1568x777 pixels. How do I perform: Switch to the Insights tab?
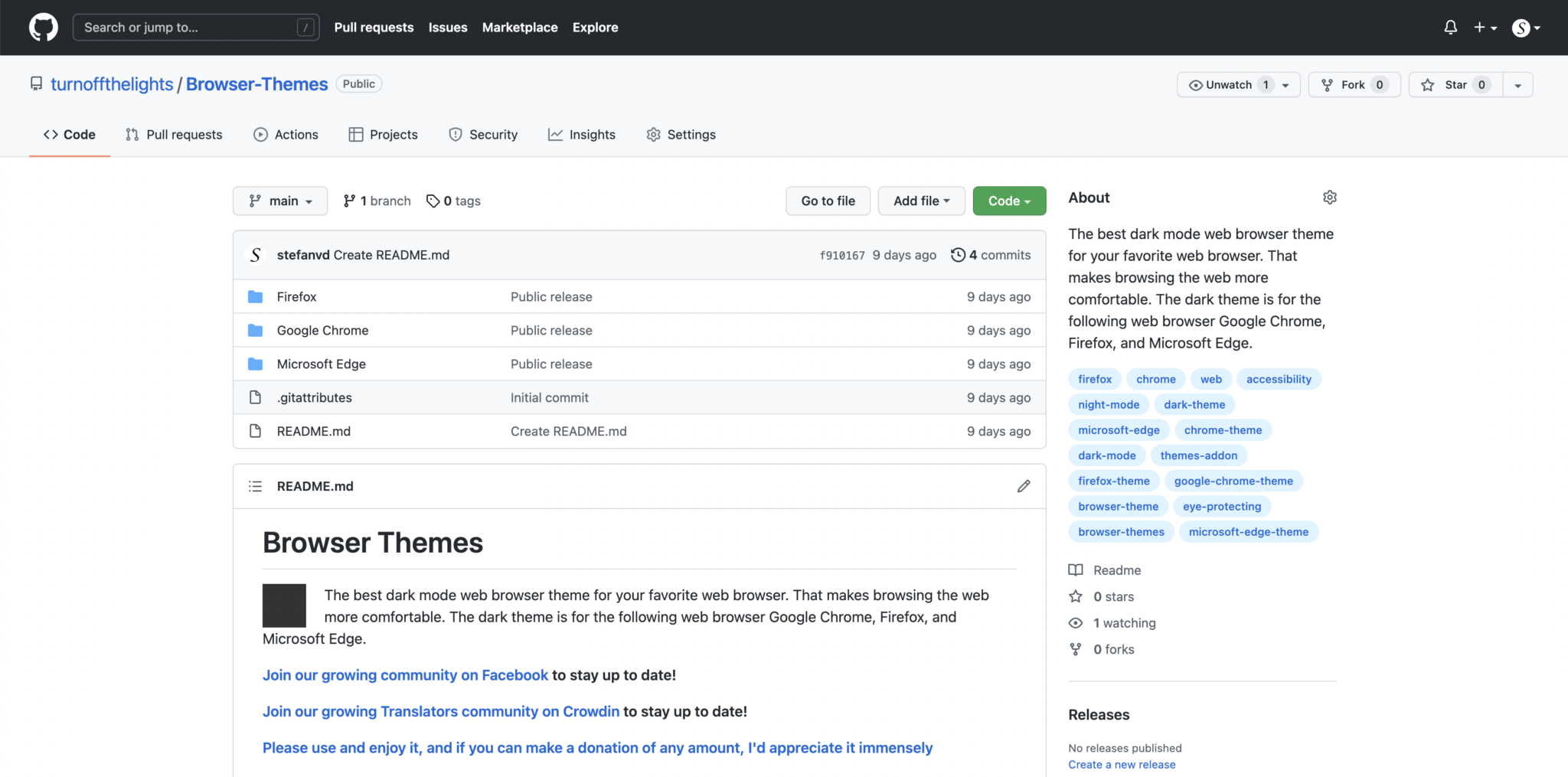coord(582,134)
